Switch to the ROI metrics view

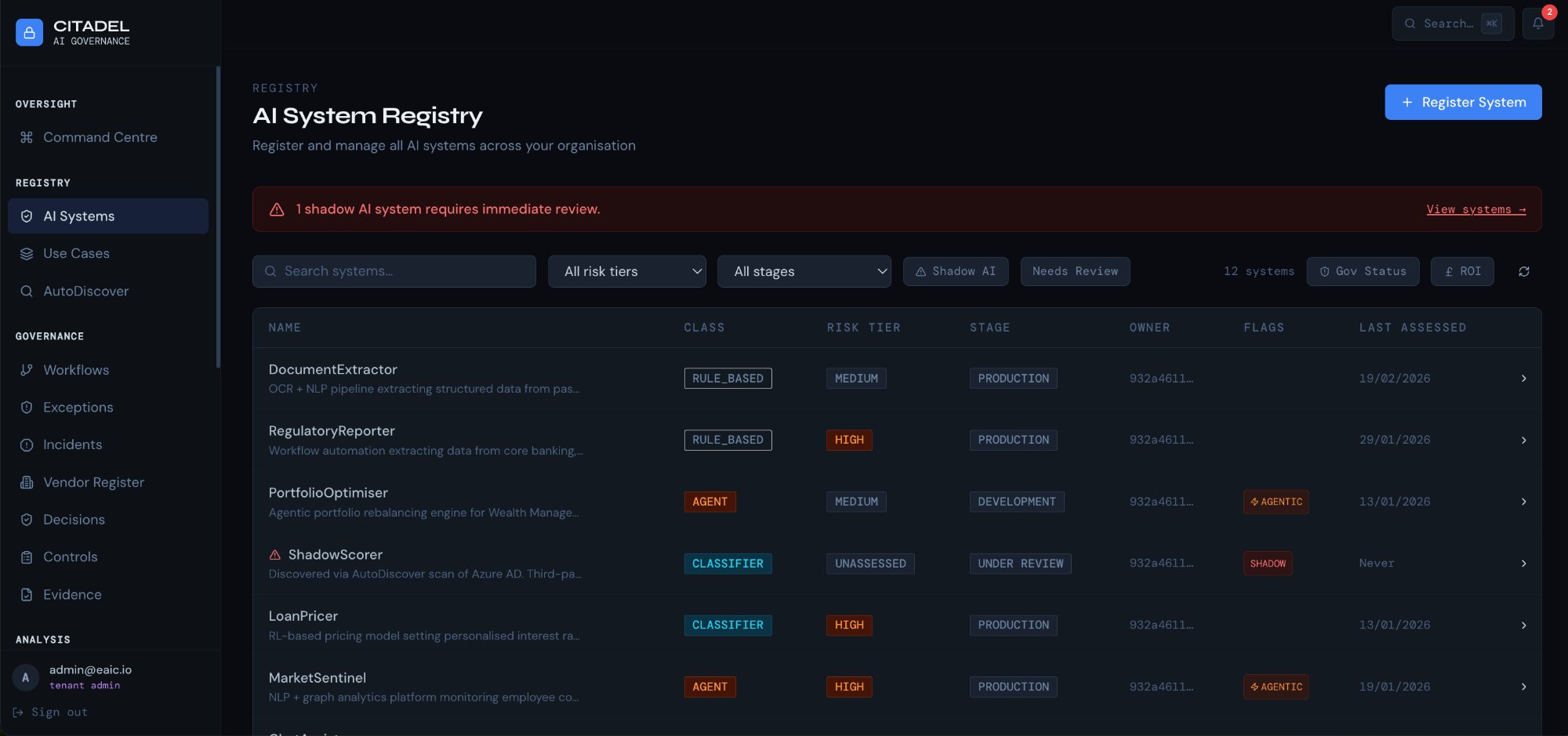1462,271
